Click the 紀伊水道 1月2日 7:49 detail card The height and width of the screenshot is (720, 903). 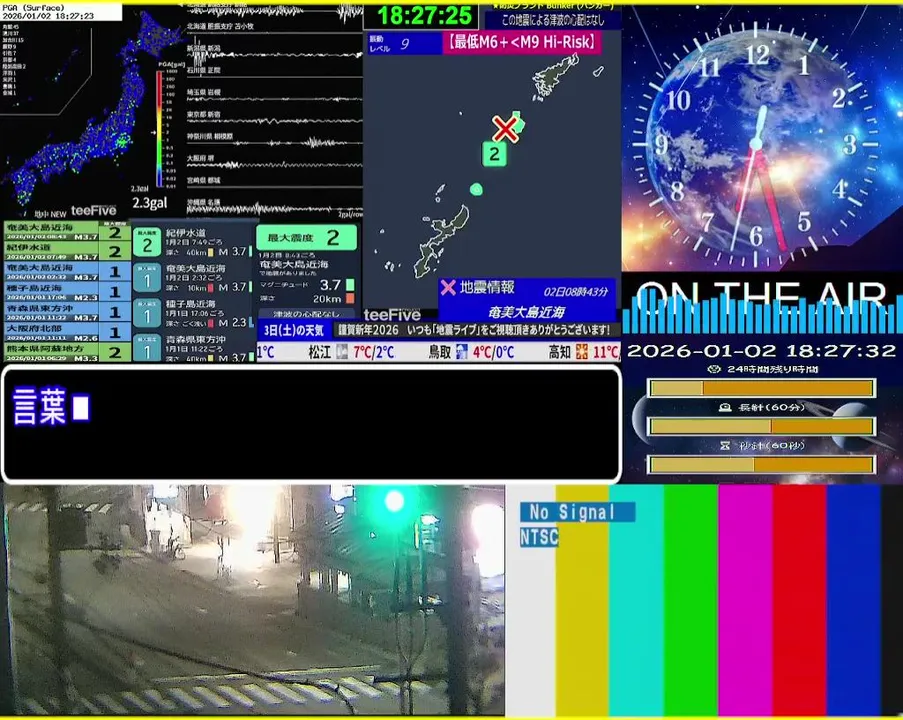194,243
